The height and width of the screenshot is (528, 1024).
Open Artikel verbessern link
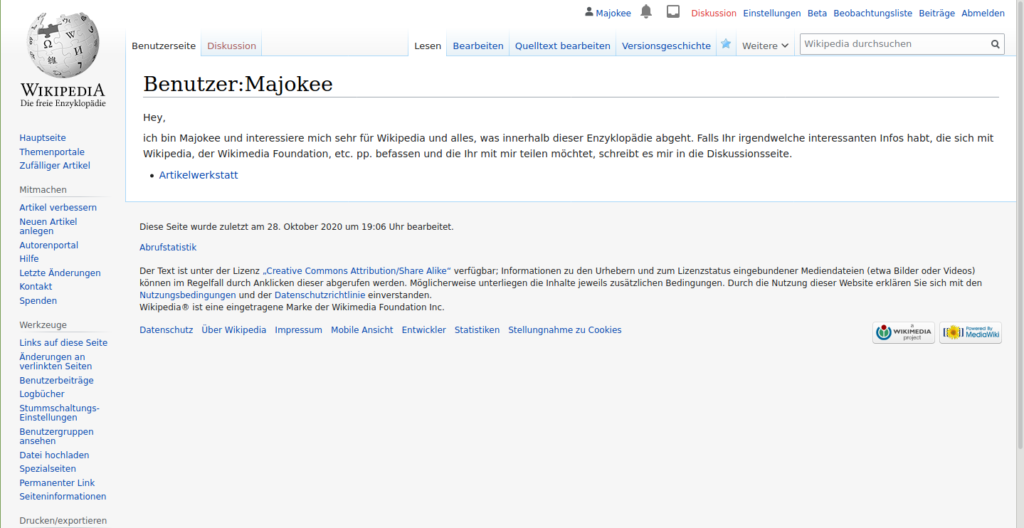point(58,207)
